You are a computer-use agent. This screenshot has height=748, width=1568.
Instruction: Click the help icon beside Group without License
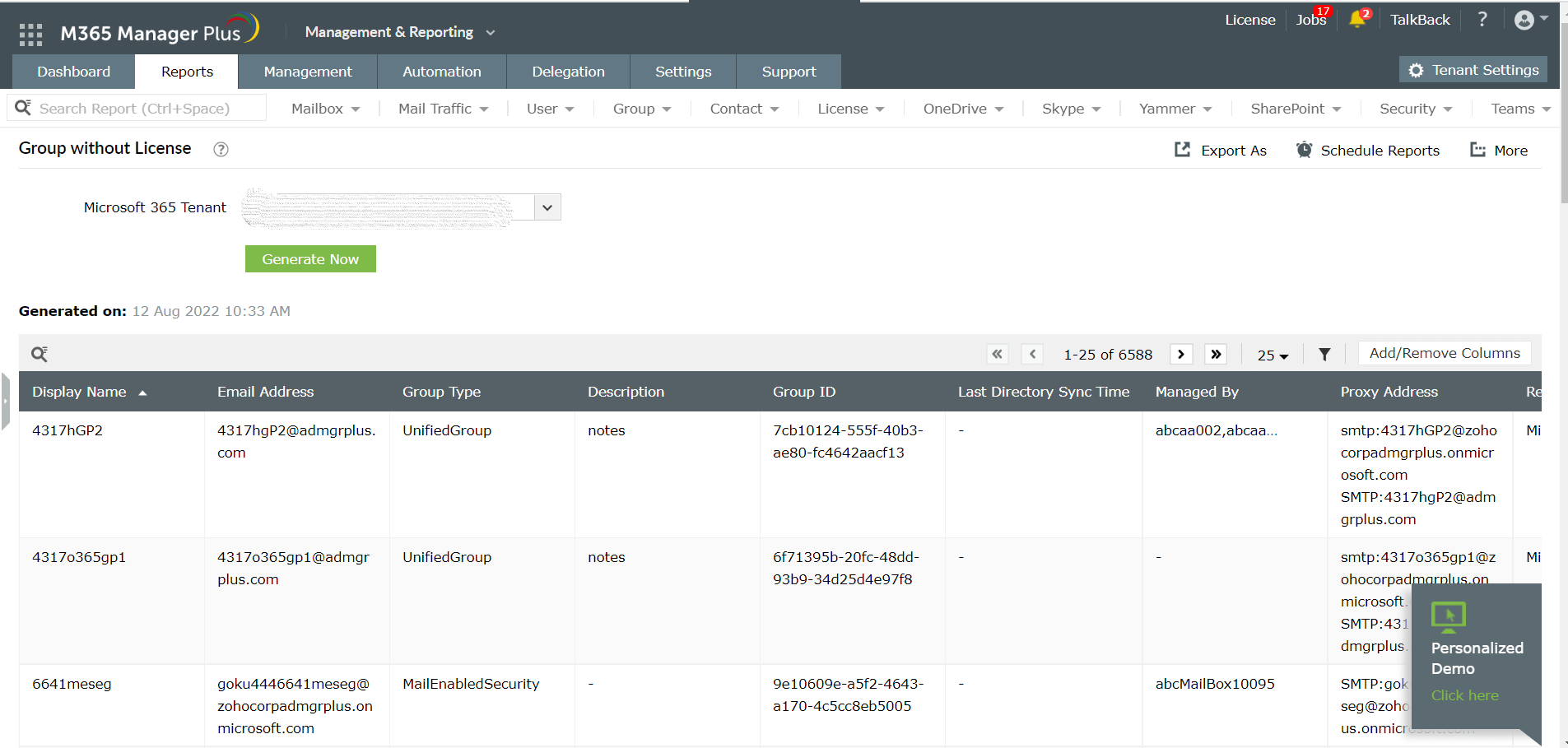coord(221,149)
